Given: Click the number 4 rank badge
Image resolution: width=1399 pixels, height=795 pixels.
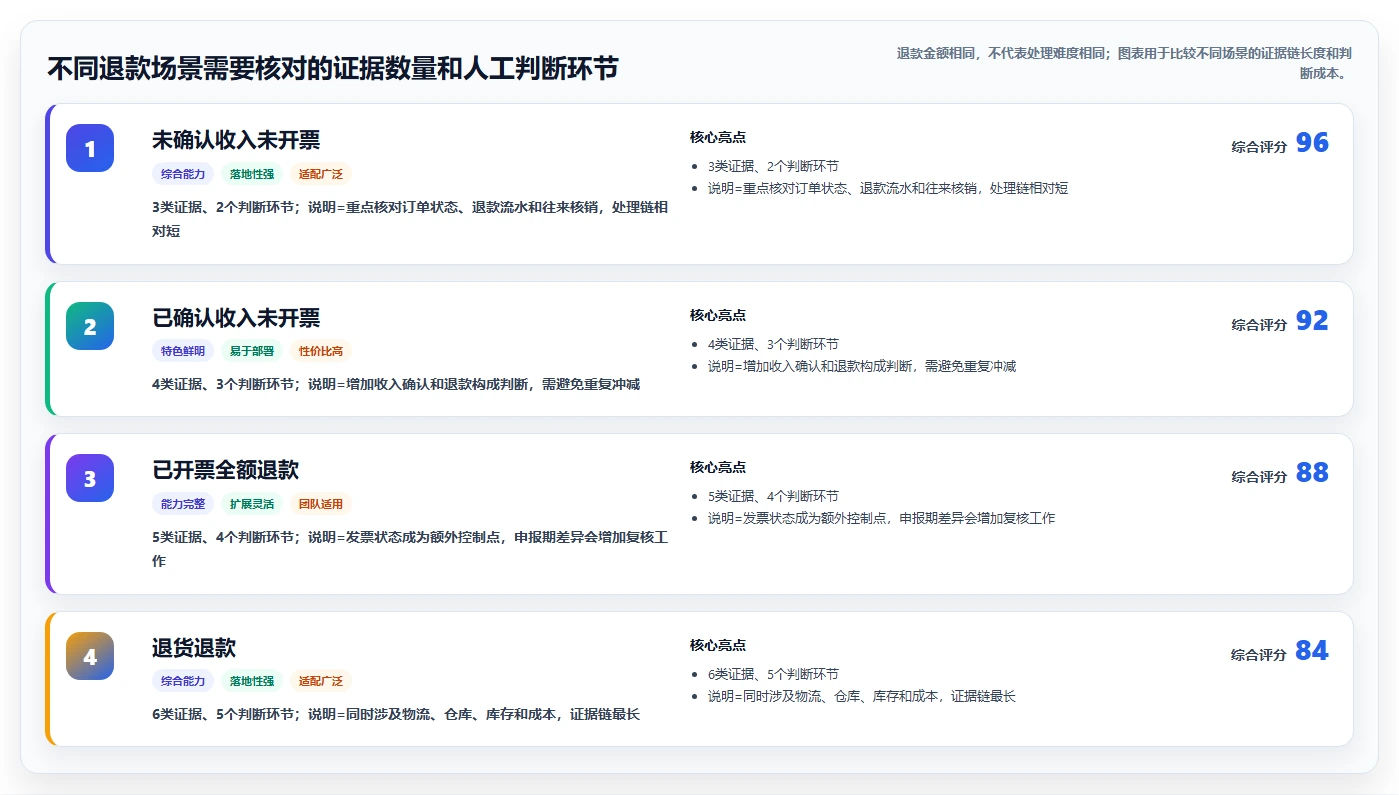Looking at the screenshot, I should coord(90,656).
